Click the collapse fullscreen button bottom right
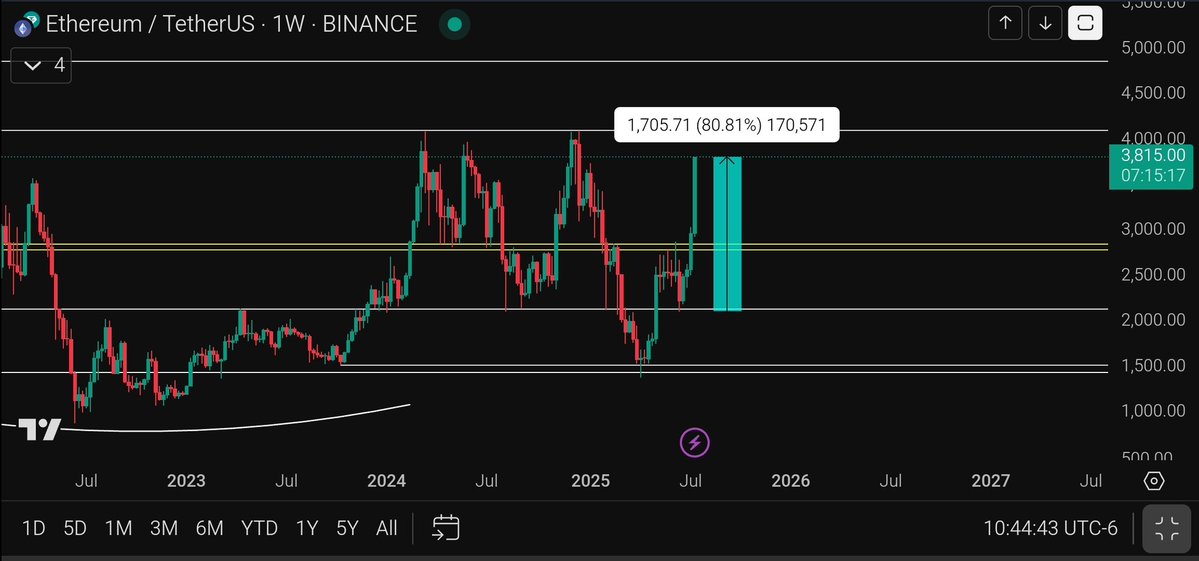 tap(1167, 529)
